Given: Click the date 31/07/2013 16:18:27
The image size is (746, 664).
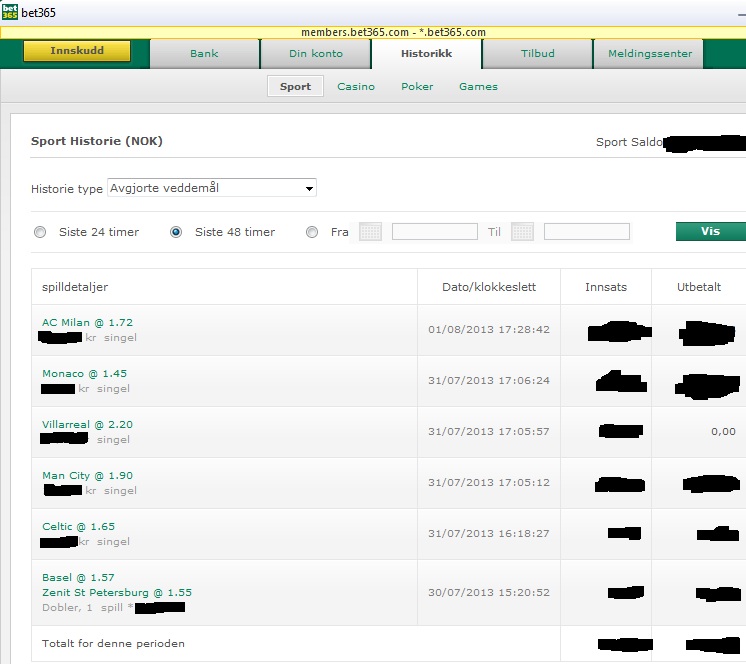Looking at the screenshot, I should [x=489, y=534].
